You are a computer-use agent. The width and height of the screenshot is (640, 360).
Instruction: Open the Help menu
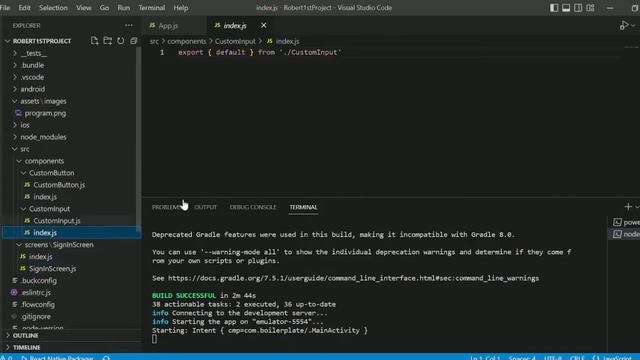[x=181, y=8]
